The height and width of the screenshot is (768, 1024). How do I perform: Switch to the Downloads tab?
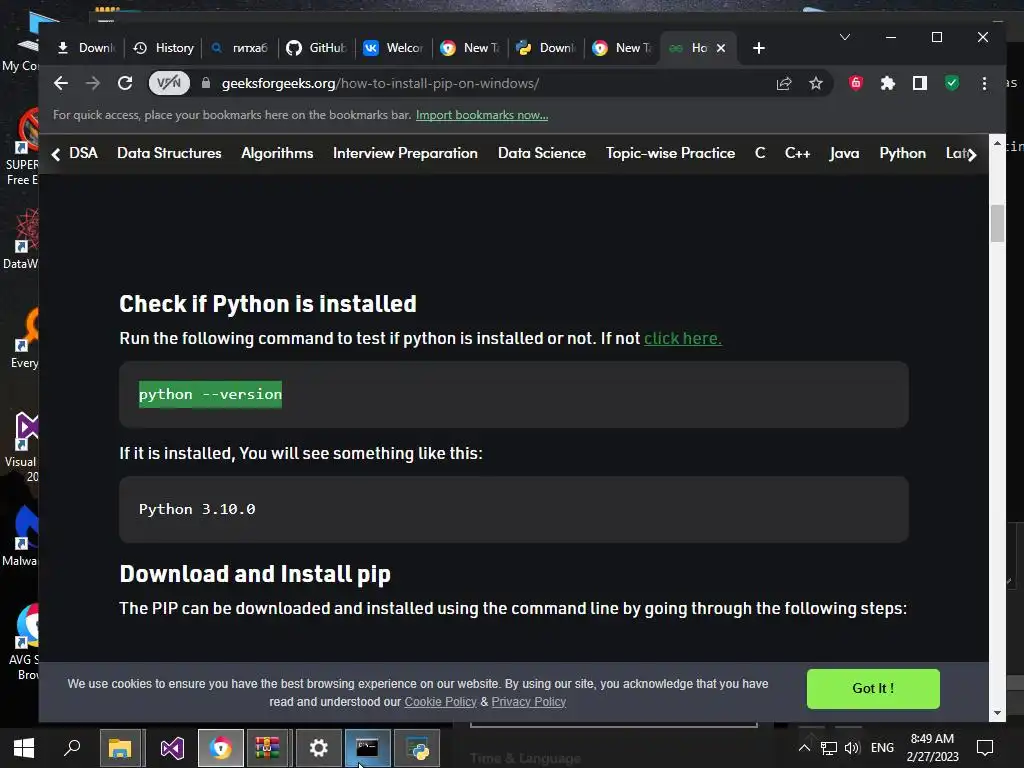click(86, 48)
